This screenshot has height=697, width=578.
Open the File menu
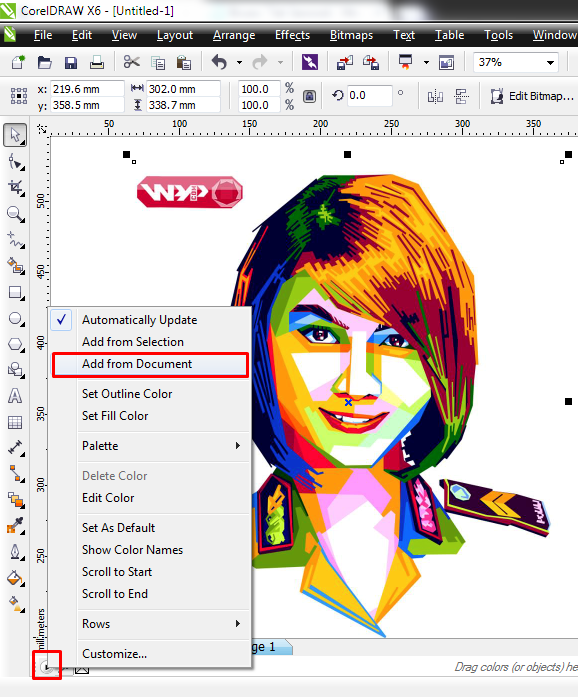click(43, 35)
